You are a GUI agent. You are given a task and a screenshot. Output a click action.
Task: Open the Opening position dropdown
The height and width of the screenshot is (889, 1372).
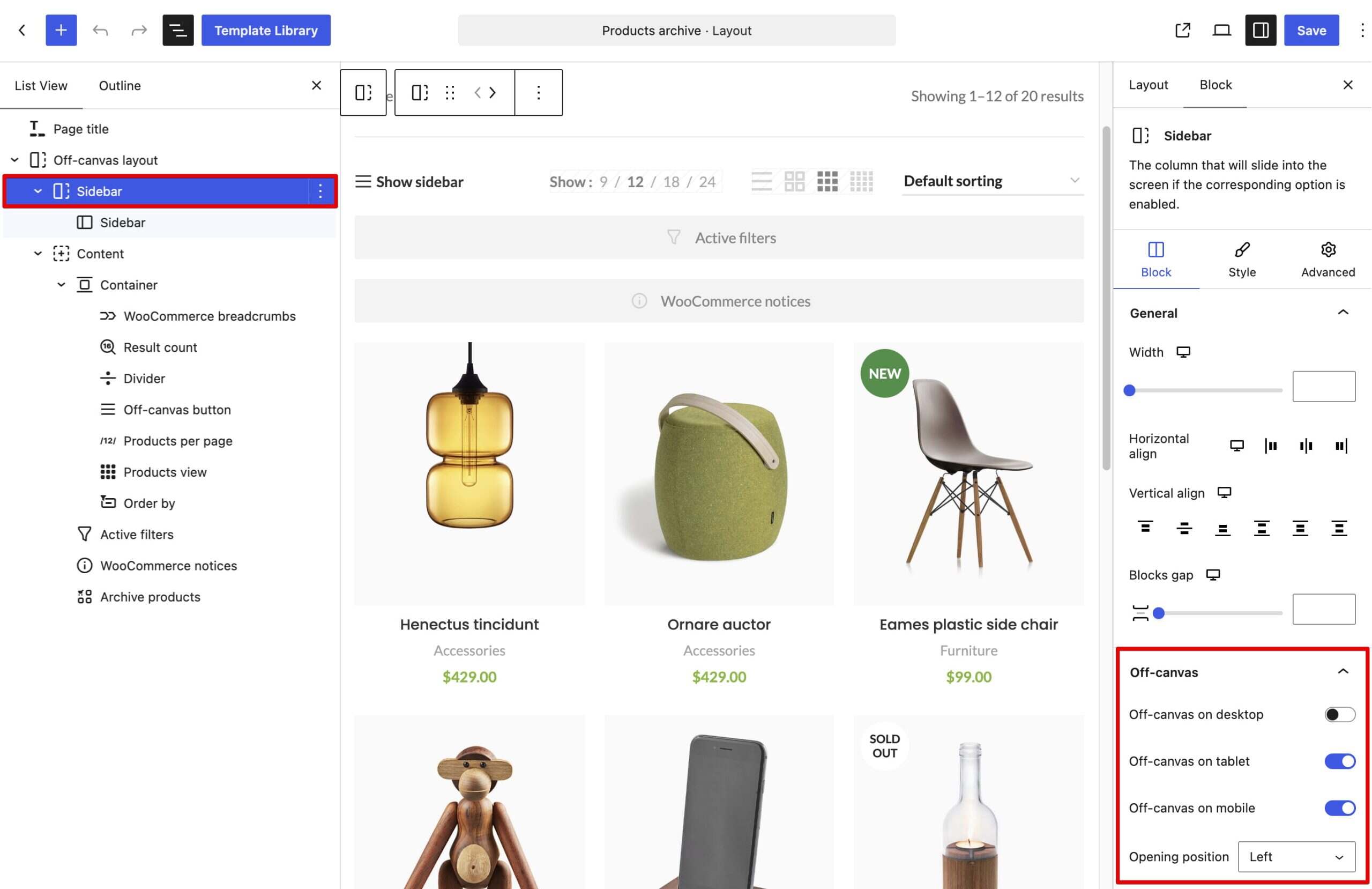pos(1296,857)
